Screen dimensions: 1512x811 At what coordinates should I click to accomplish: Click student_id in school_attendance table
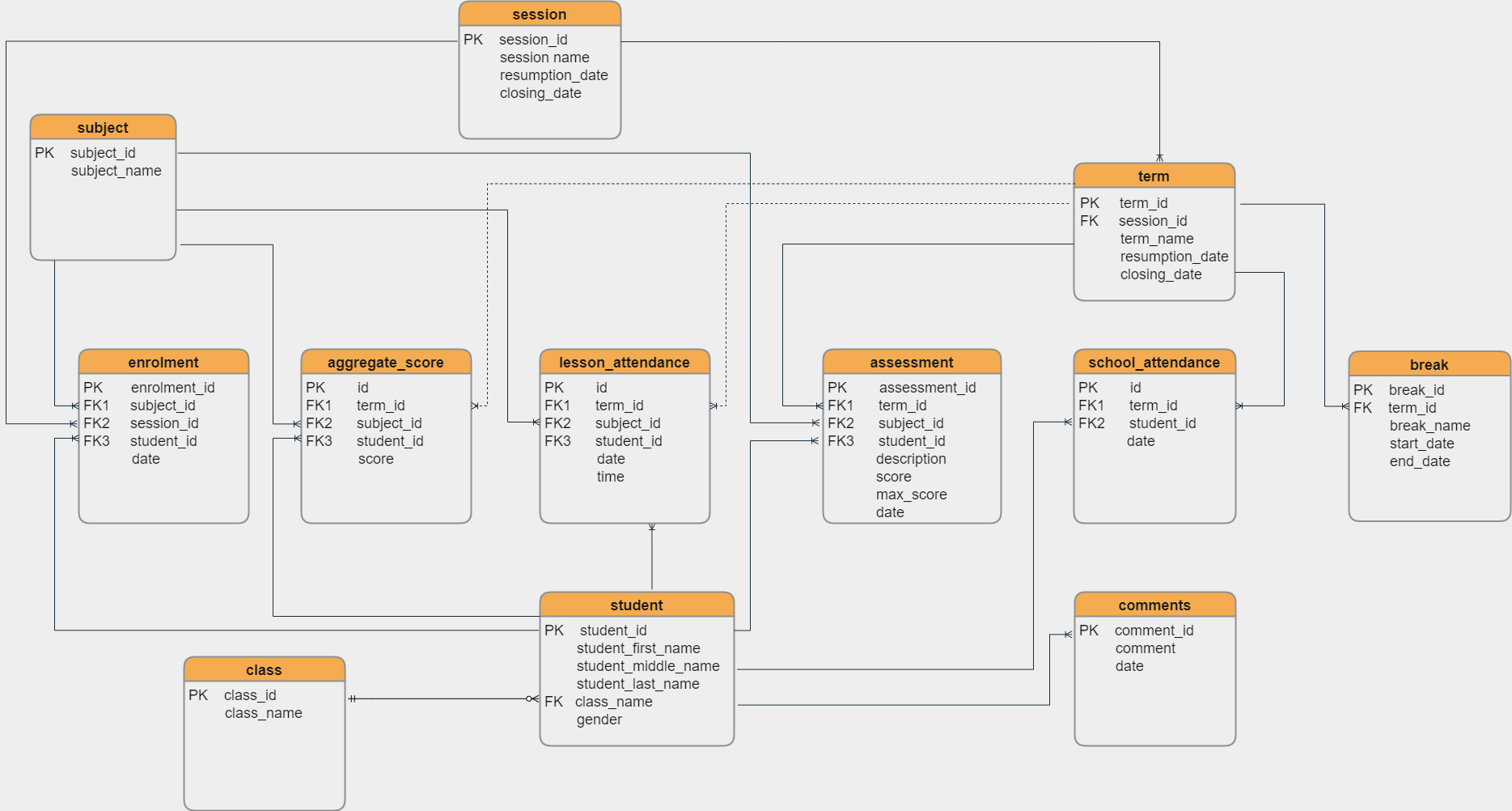coord(1163,423)
